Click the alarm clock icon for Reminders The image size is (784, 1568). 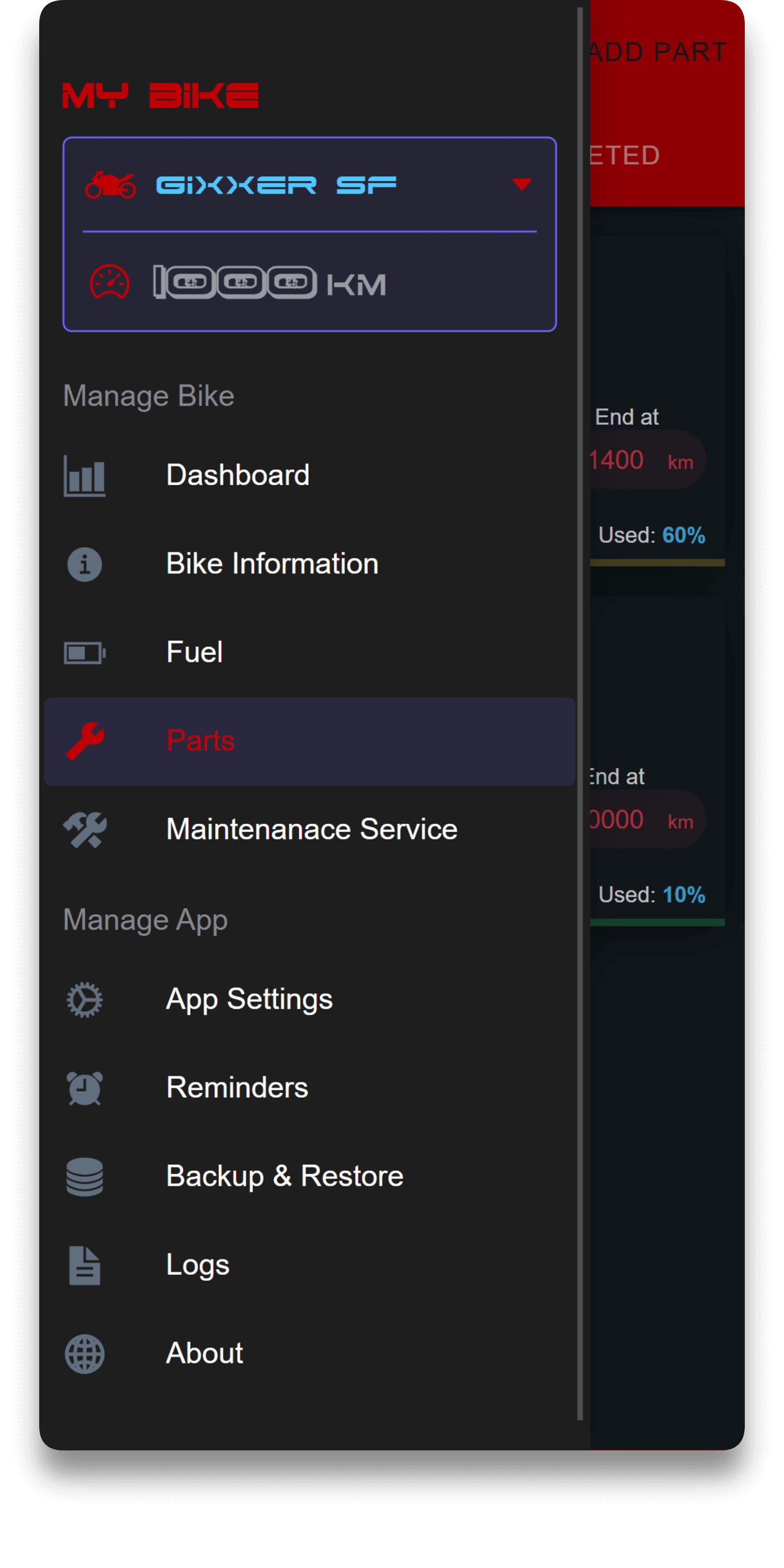tap(85, 1088)
